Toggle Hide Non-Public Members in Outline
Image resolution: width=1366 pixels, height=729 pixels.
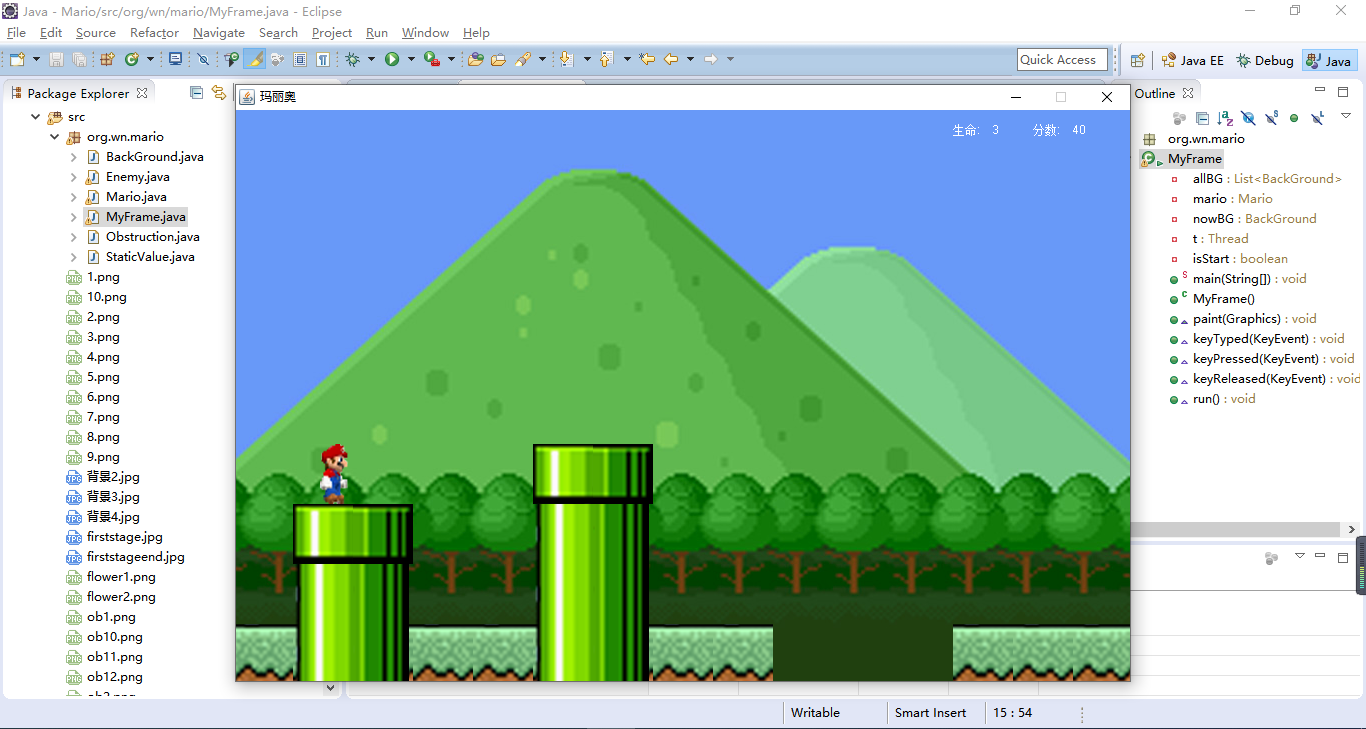1294,118
